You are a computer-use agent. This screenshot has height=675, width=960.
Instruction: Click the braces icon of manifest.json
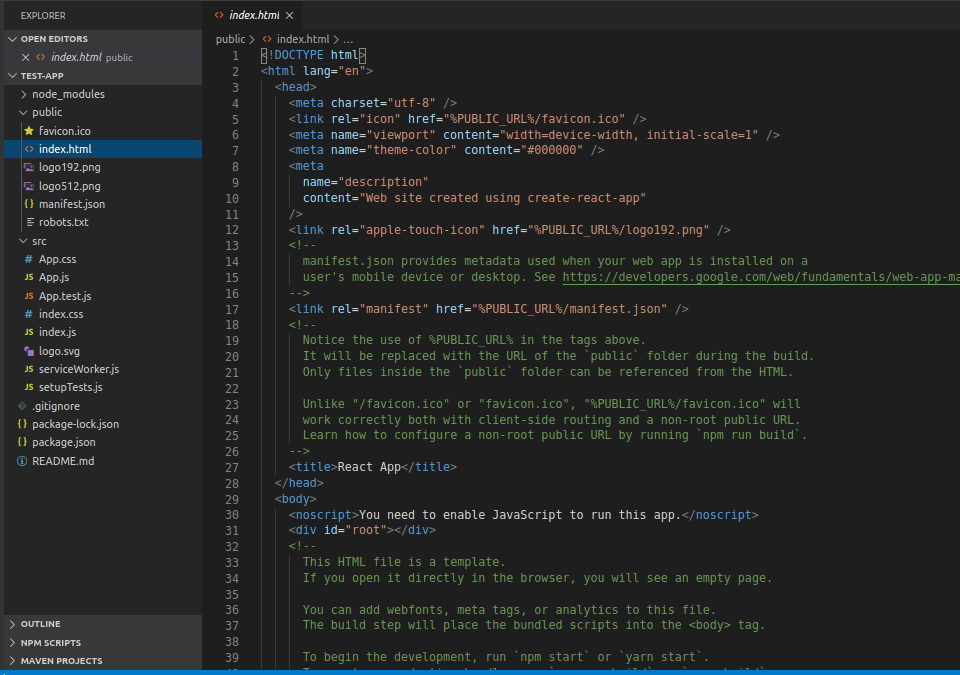(x=29, y=203)
